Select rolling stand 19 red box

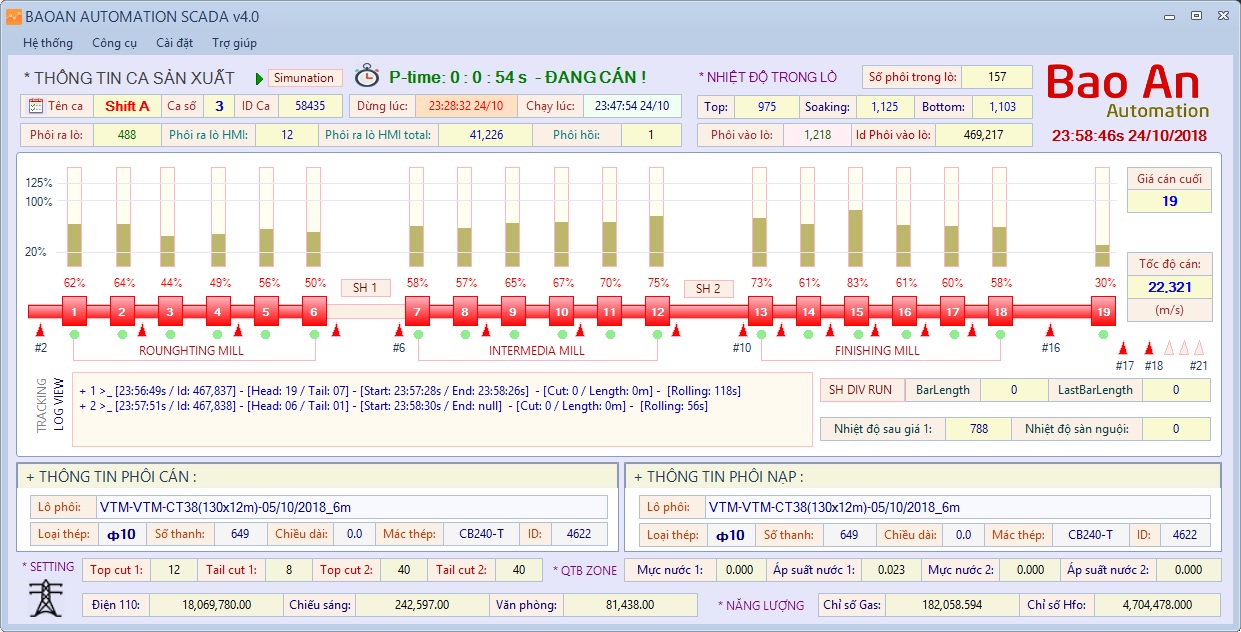(1103, 311)
